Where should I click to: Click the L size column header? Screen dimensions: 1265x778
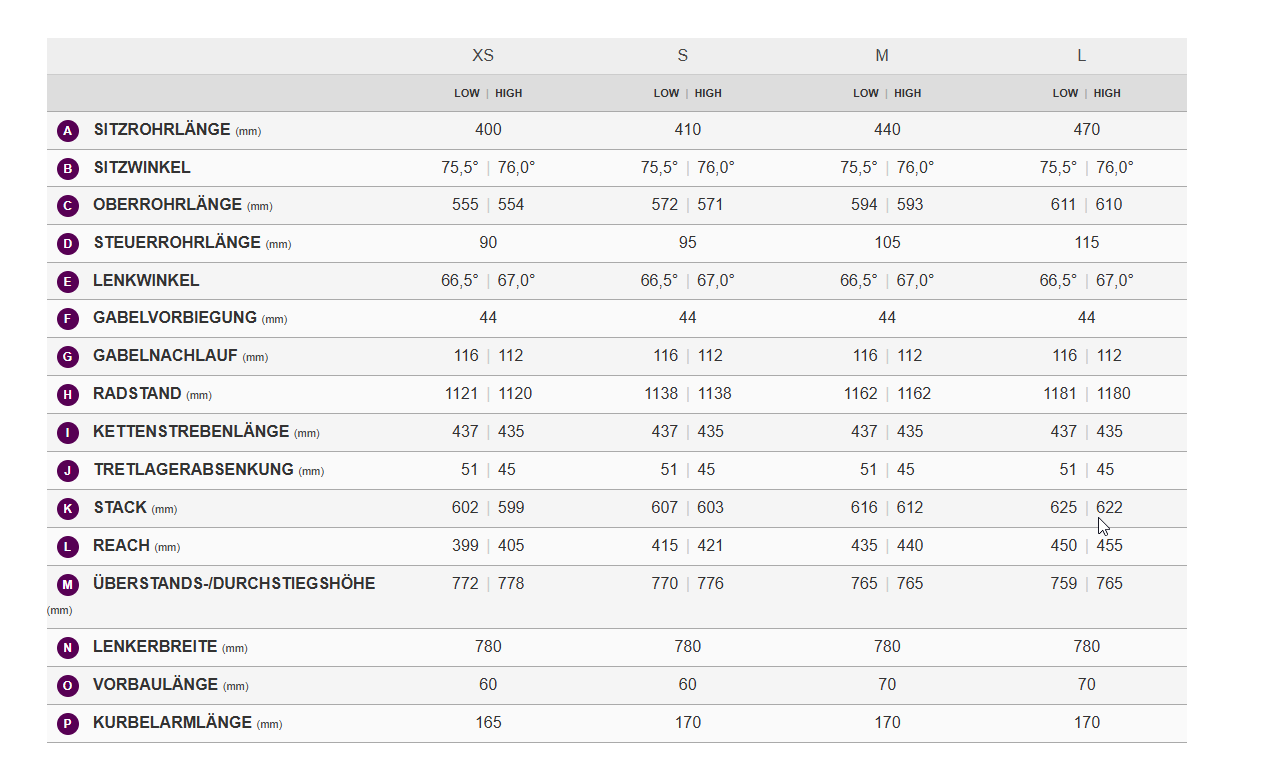(1082, 56)
